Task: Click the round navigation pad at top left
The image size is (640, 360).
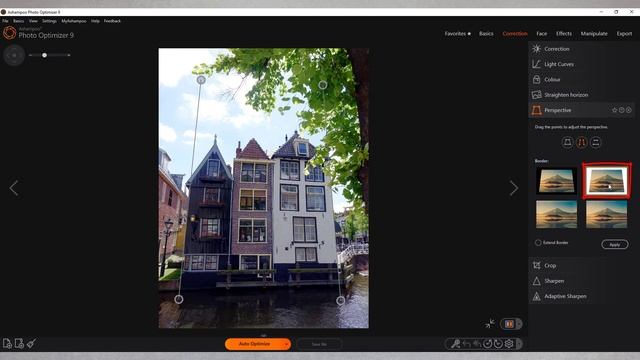Action: pyautogui.click(x=14, y=55)
